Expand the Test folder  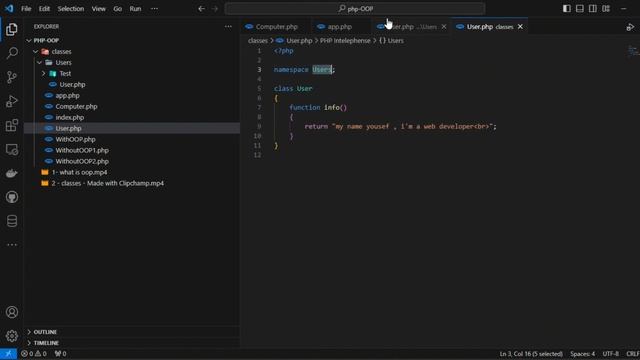click(x=44, y=74)
